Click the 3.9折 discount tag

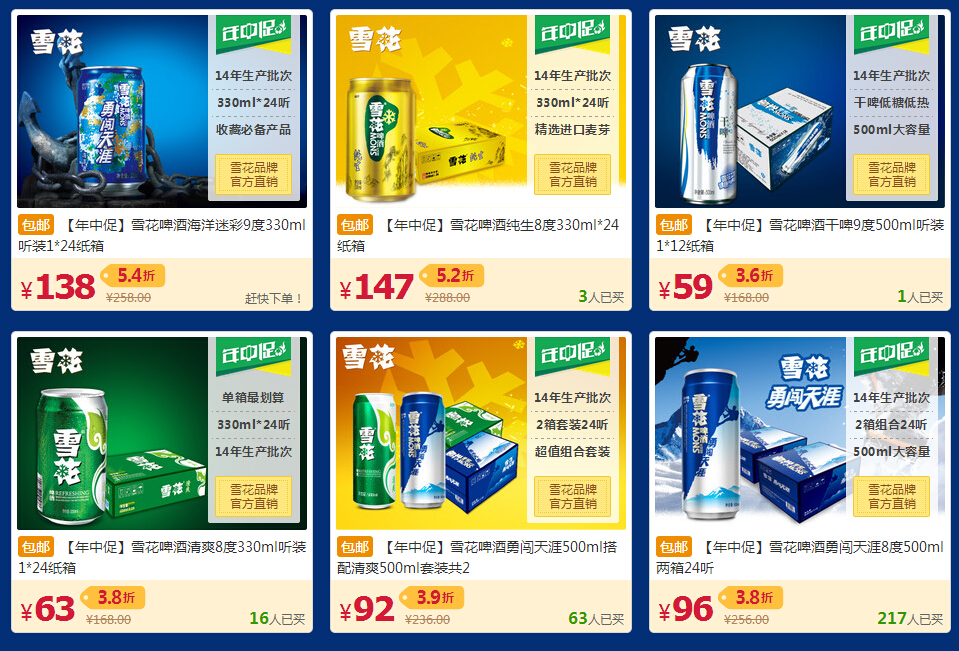tap(432, 598)
